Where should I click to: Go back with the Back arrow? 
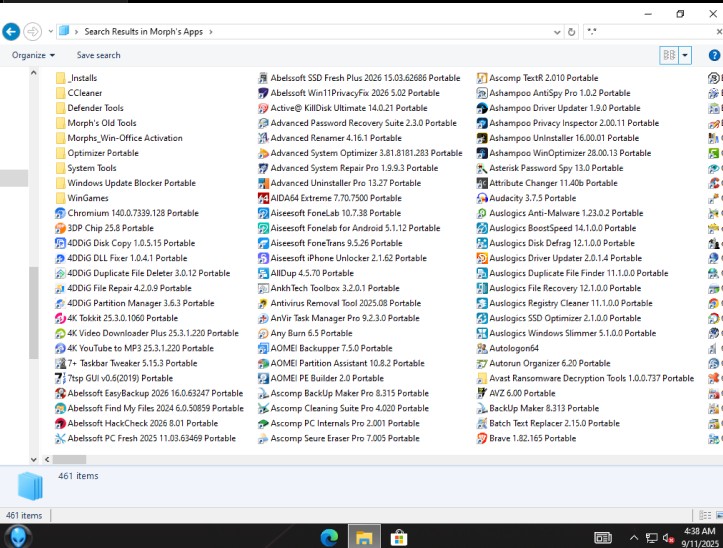(x=11, y=32)
